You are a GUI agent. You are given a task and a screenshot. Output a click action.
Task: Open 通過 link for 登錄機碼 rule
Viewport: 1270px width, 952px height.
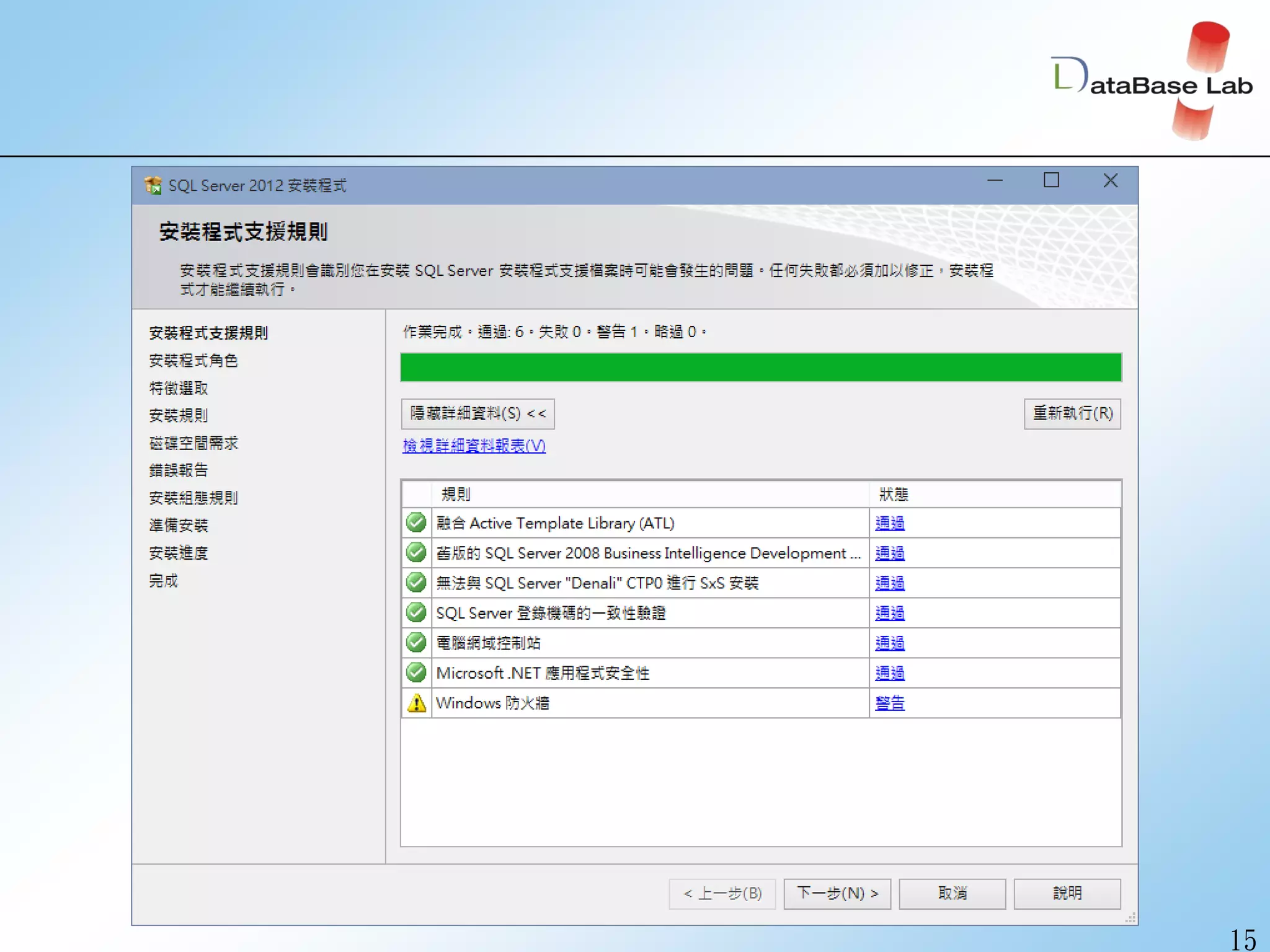click(x=890, y=613)
